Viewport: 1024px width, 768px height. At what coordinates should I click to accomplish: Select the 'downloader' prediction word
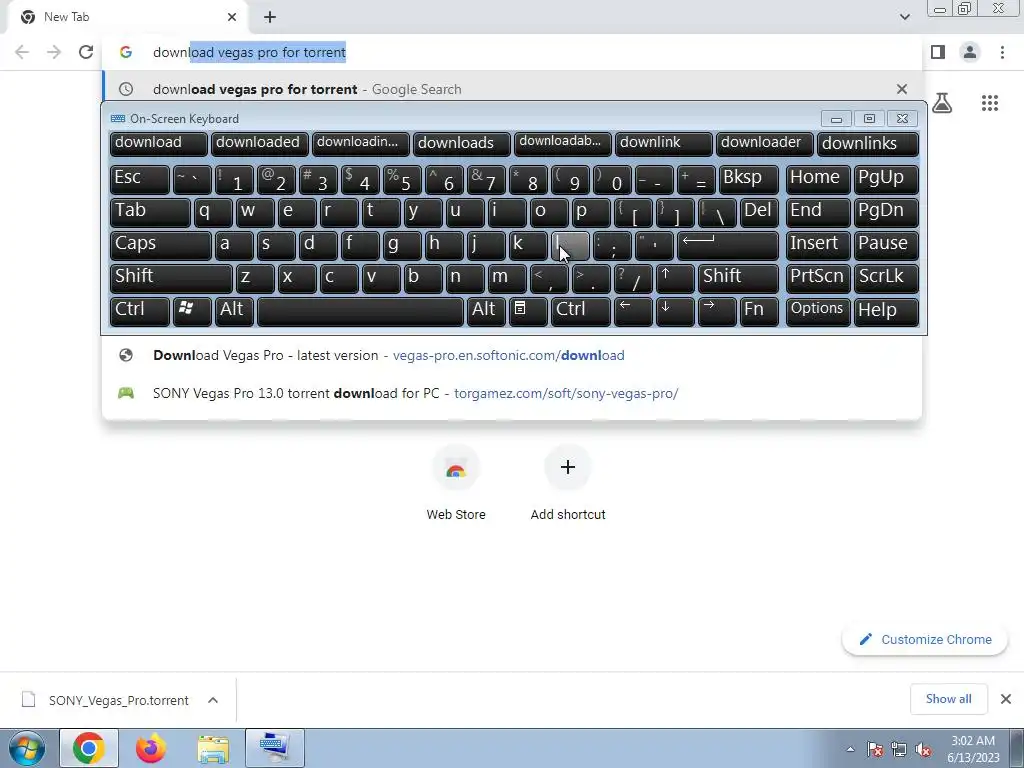point(765,144)
